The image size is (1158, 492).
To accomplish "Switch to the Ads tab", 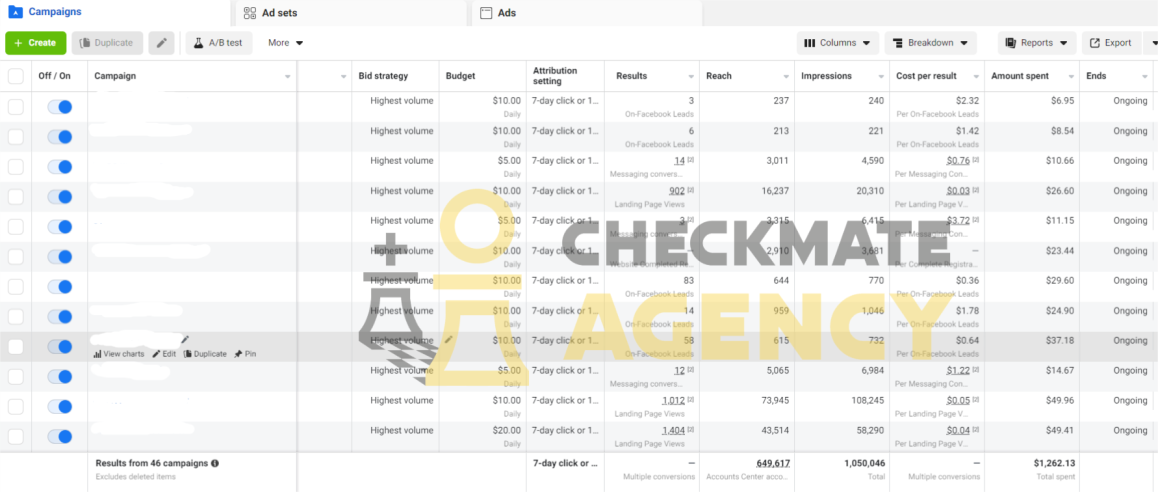I will click(499, 13).
